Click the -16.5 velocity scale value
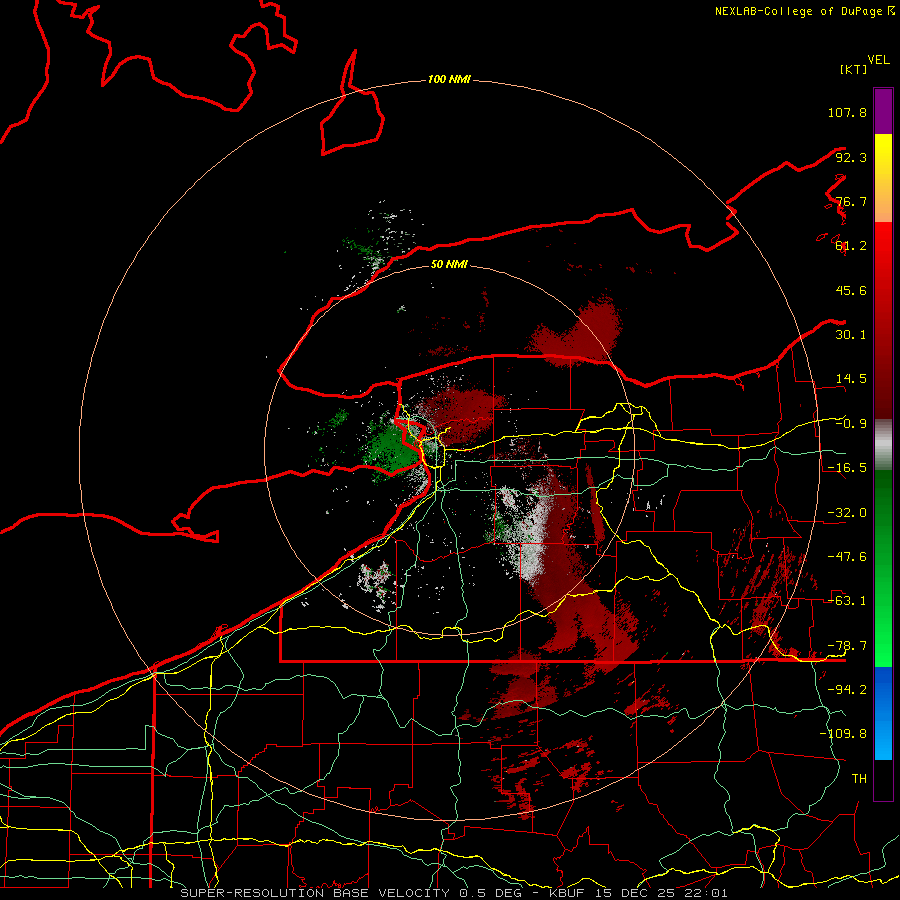This screenshot has height=900, width=900. tap(847, 468)
